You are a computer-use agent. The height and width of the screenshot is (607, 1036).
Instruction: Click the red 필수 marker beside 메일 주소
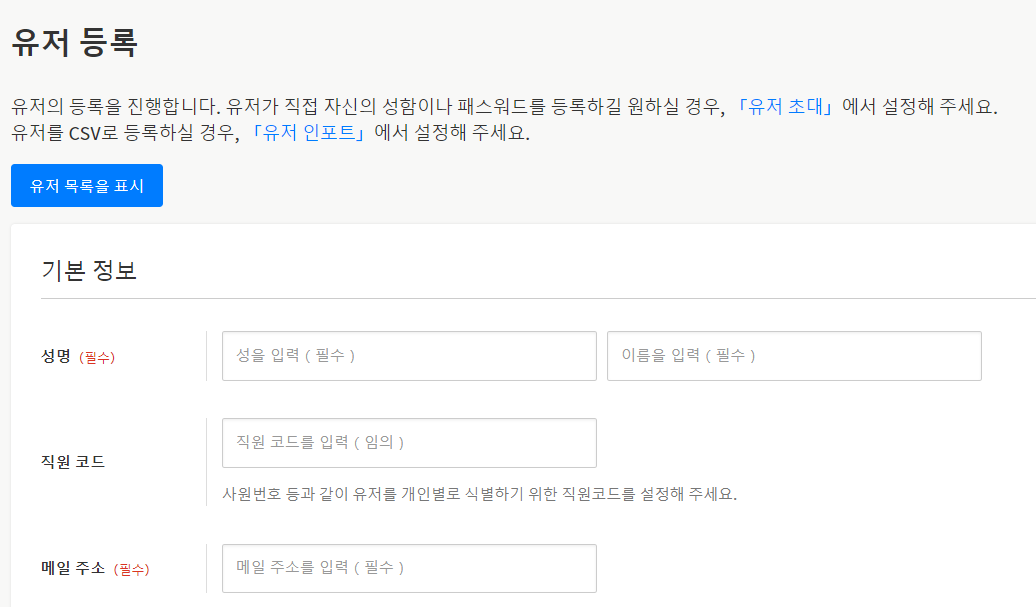click(131, 569)
